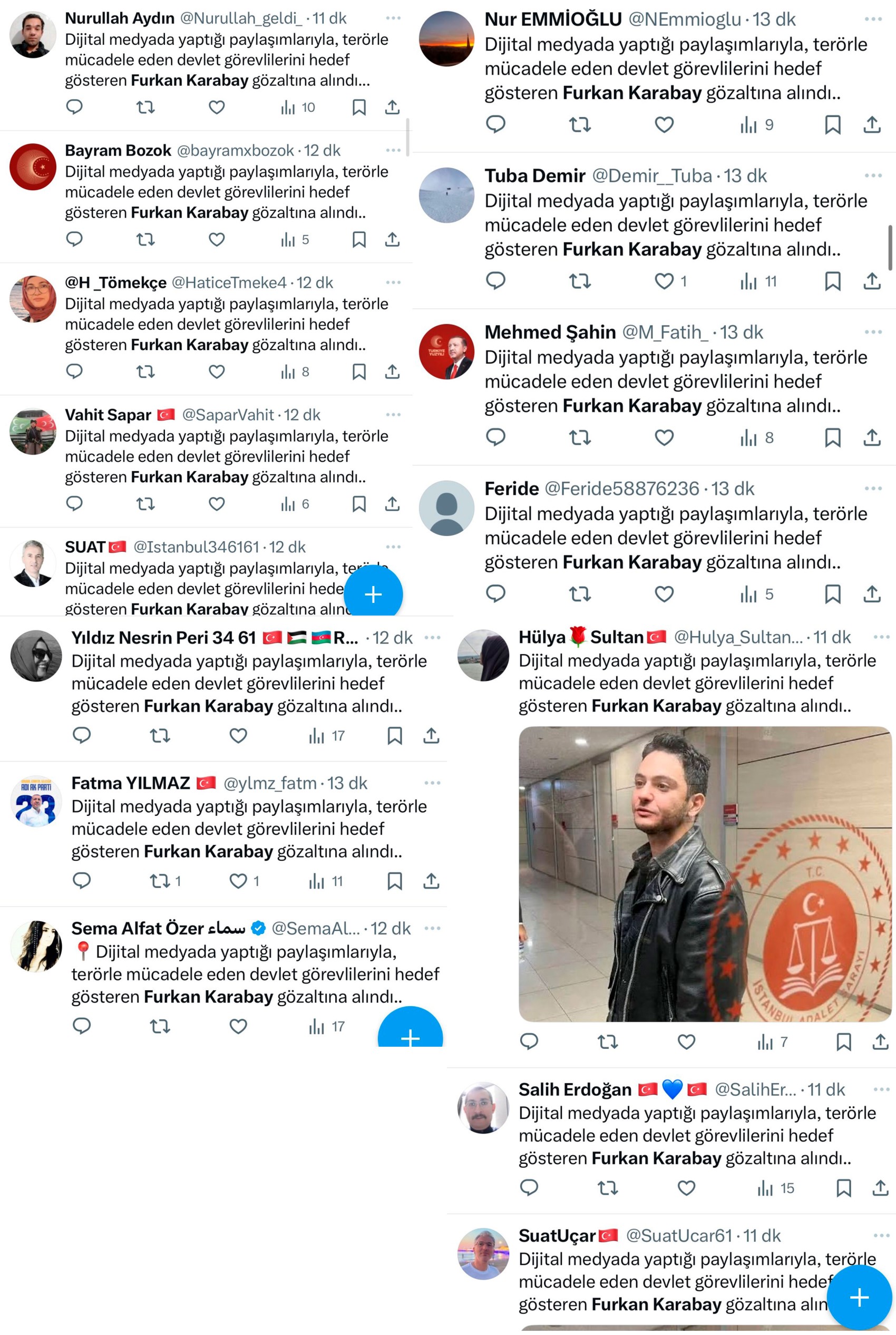
Task: Share Salih Erdoğan's tweet
Action: click(x=881, y=1187)
